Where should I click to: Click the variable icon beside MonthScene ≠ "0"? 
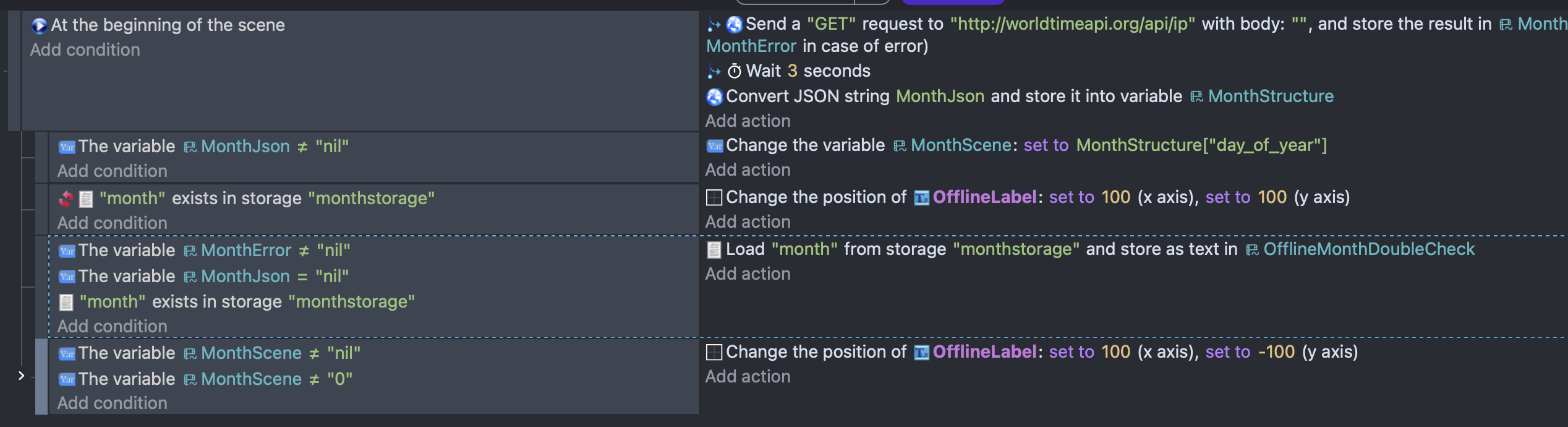(67, 379)
